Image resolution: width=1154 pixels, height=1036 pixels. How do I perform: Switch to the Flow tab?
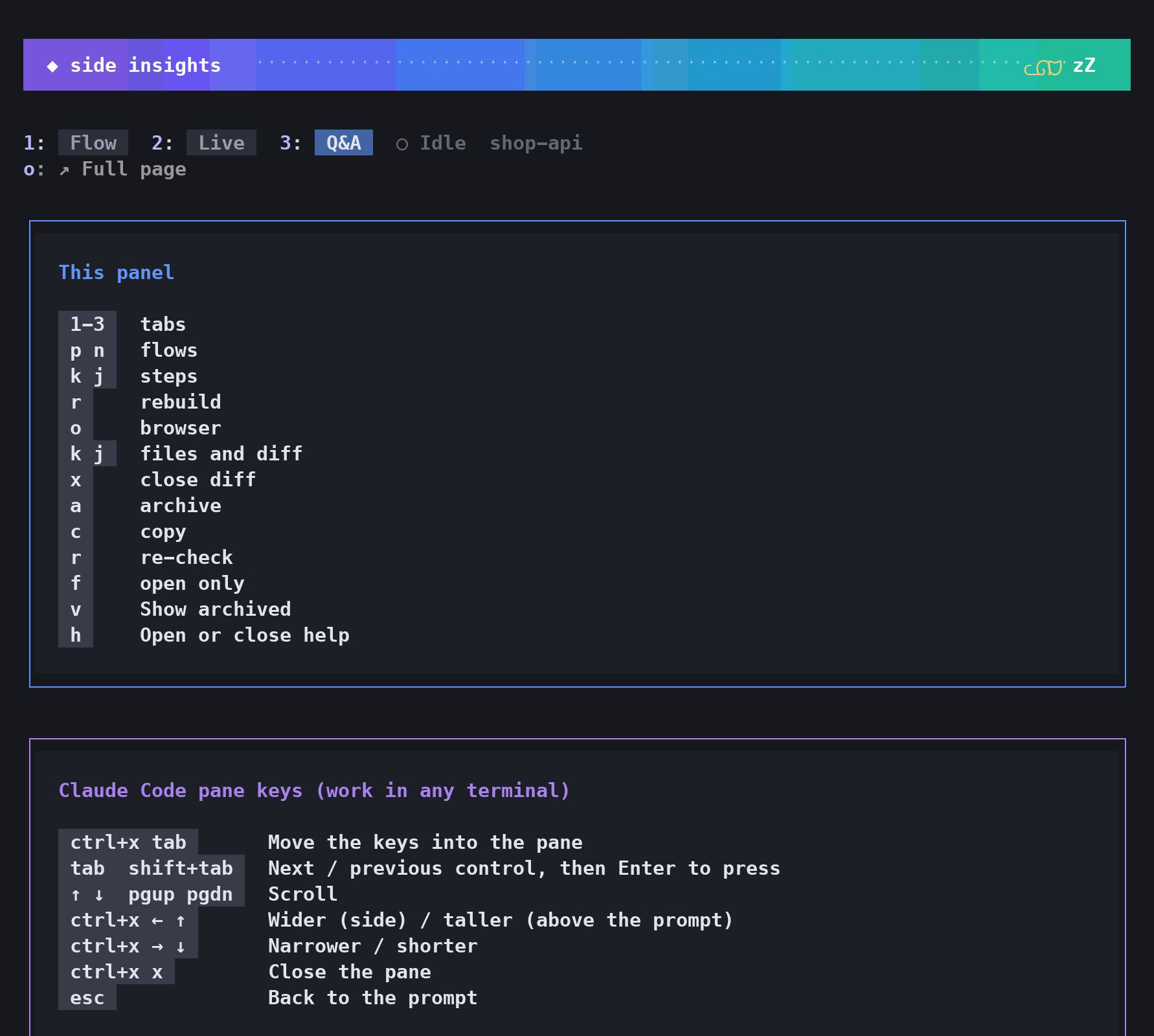[x=93, y=142]
